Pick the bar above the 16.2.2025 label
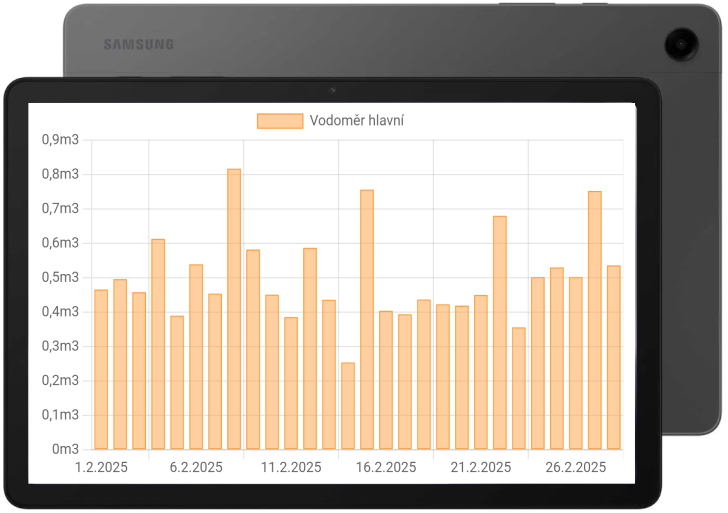This screenshot has width=728, height=513. 386,380
